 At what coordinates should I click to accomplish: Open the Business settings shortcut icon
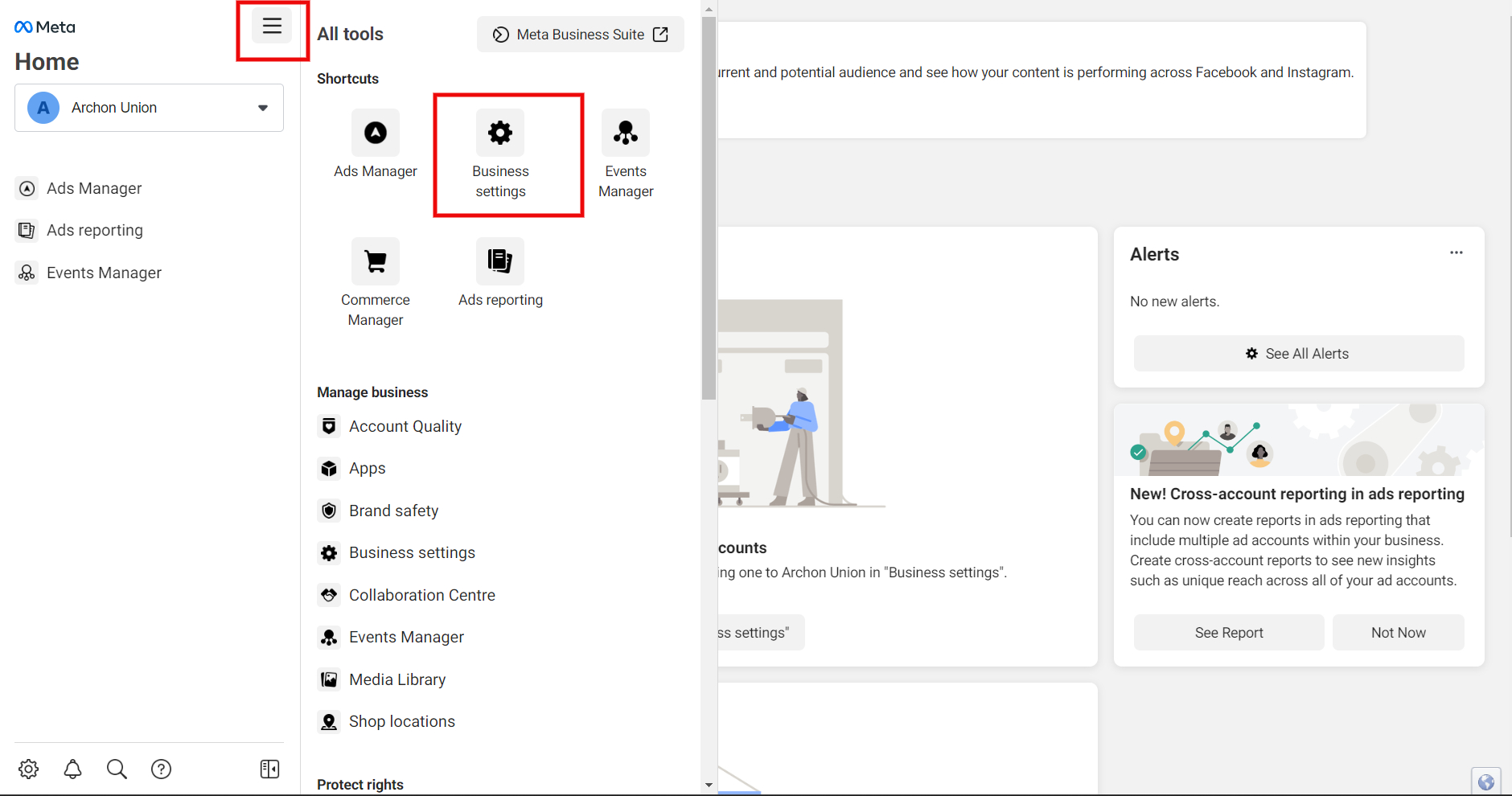click(x=500, y=133)
